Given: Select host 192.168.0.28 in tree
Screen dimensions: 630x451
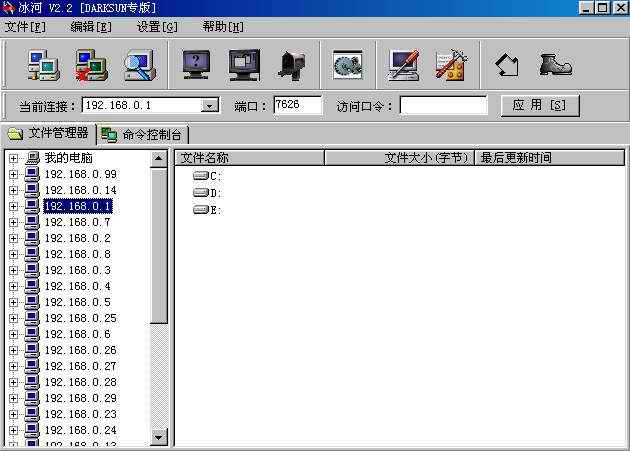Looking at the screenshot, I should (80, 382).
